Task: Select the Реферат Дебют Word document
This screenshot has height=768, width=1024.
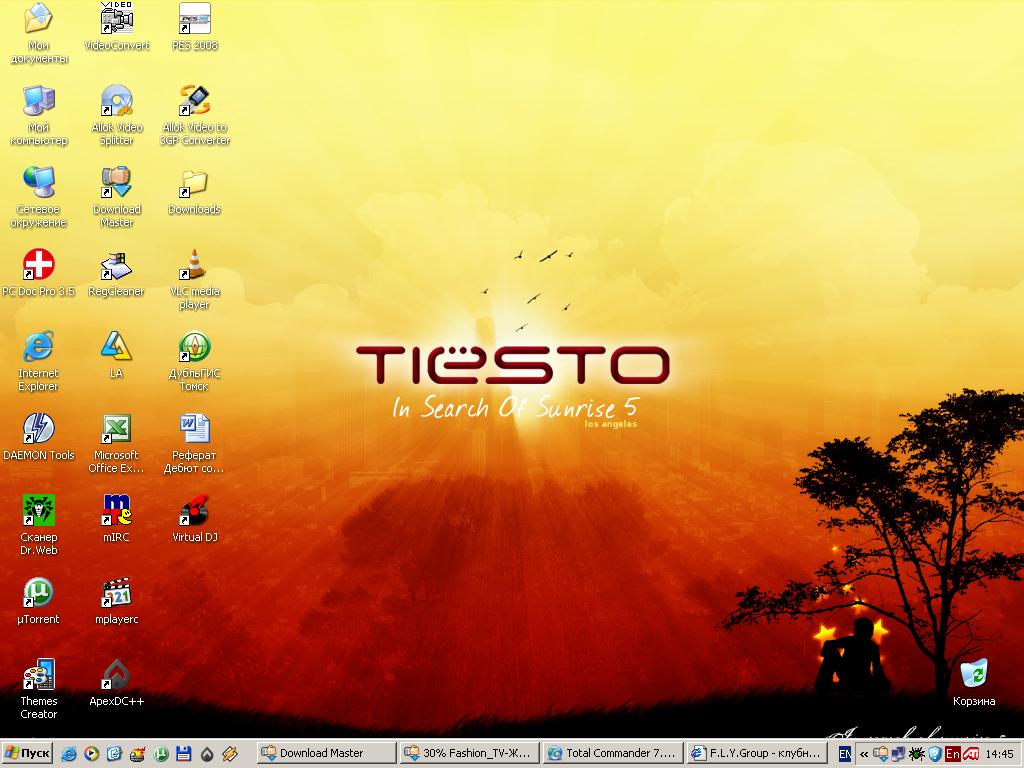Action: click(x=195, y=443)
